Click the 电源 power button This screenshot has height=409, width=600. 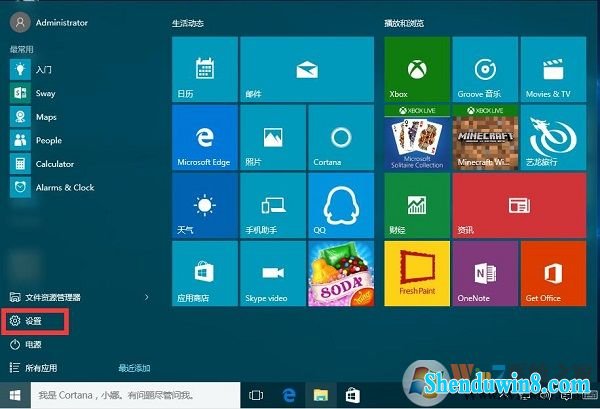tap(26, 345)
